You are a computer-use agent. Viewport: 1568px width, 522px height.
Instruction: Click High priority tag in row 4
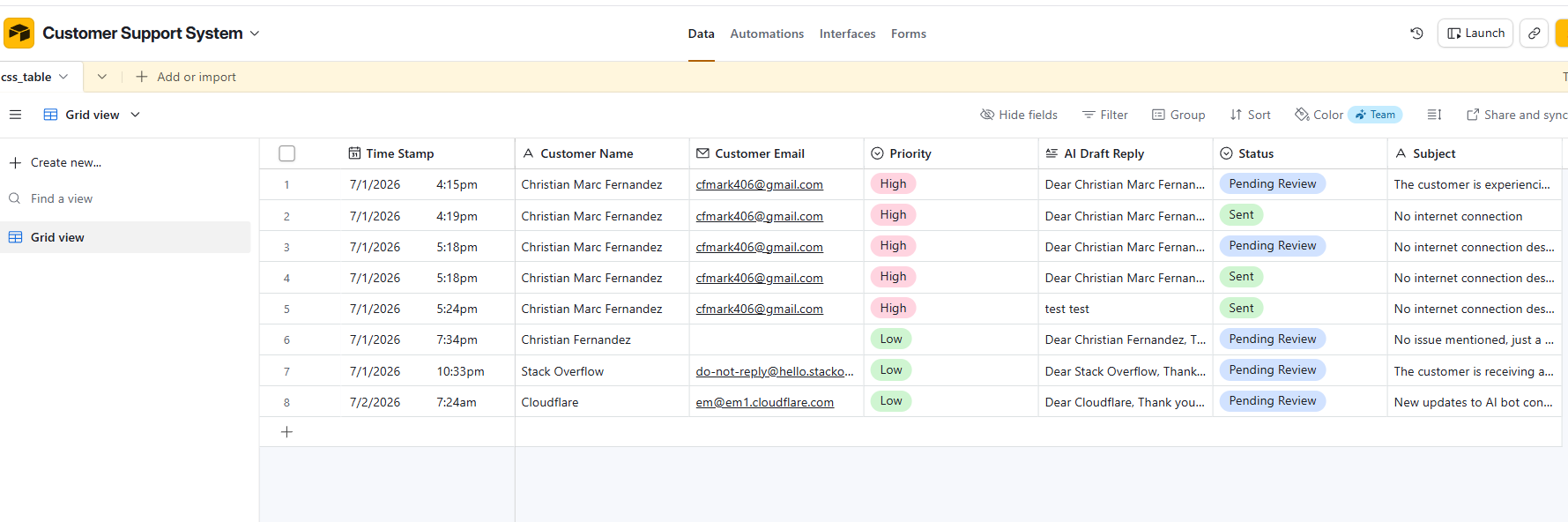893,277
